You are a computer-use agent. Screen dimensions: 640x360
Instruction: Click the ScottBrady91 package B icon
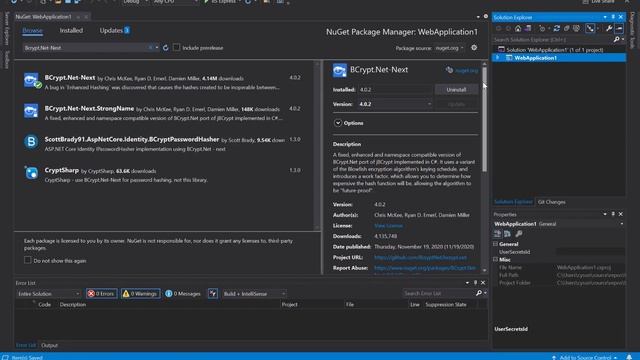coord(31,142)
